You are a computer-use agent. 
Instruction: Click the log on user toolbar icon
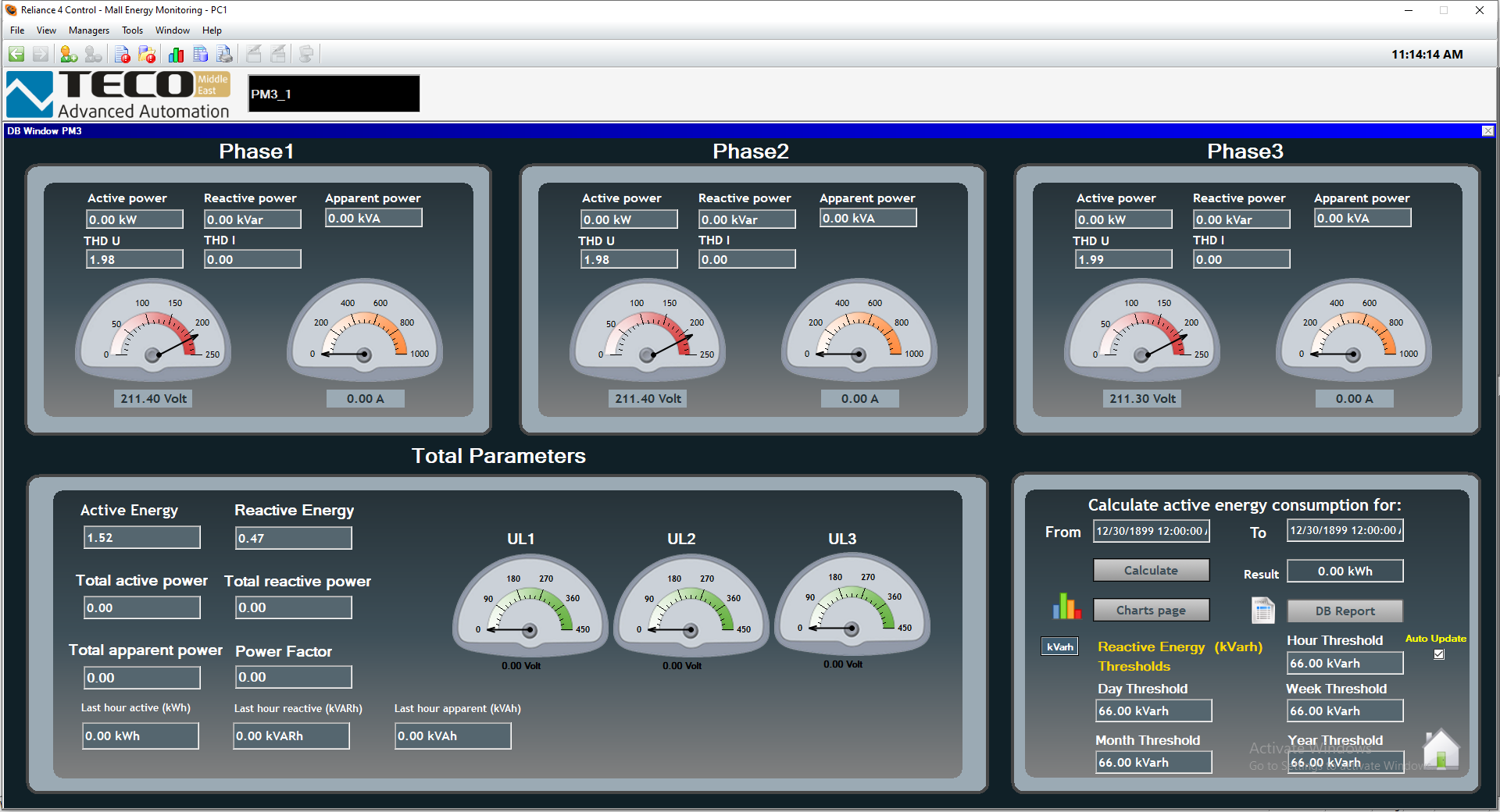coord(69,54)
